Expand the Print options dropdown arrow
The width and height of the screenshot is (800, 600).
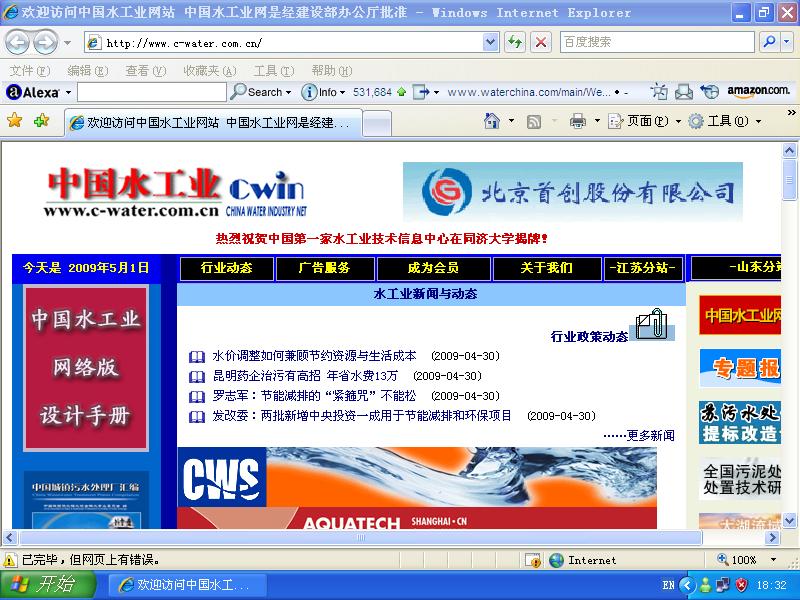(x=597, y=121)
